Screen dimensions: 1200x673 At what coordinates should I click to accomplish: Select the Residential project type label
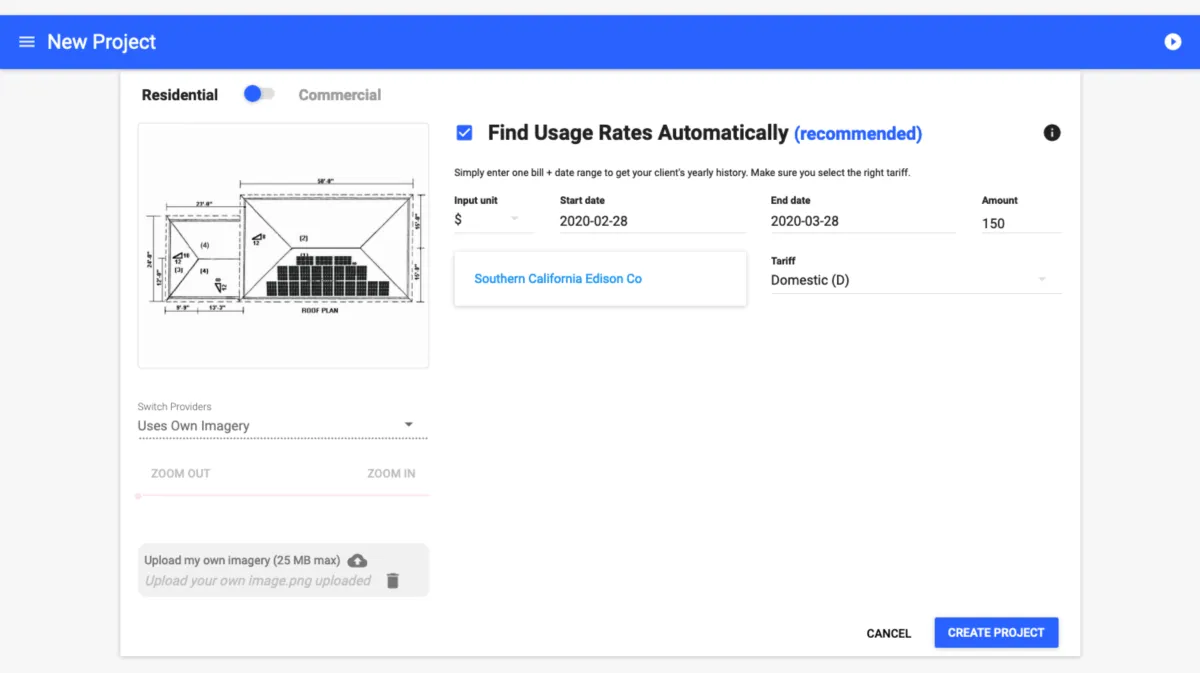point(180,95)
